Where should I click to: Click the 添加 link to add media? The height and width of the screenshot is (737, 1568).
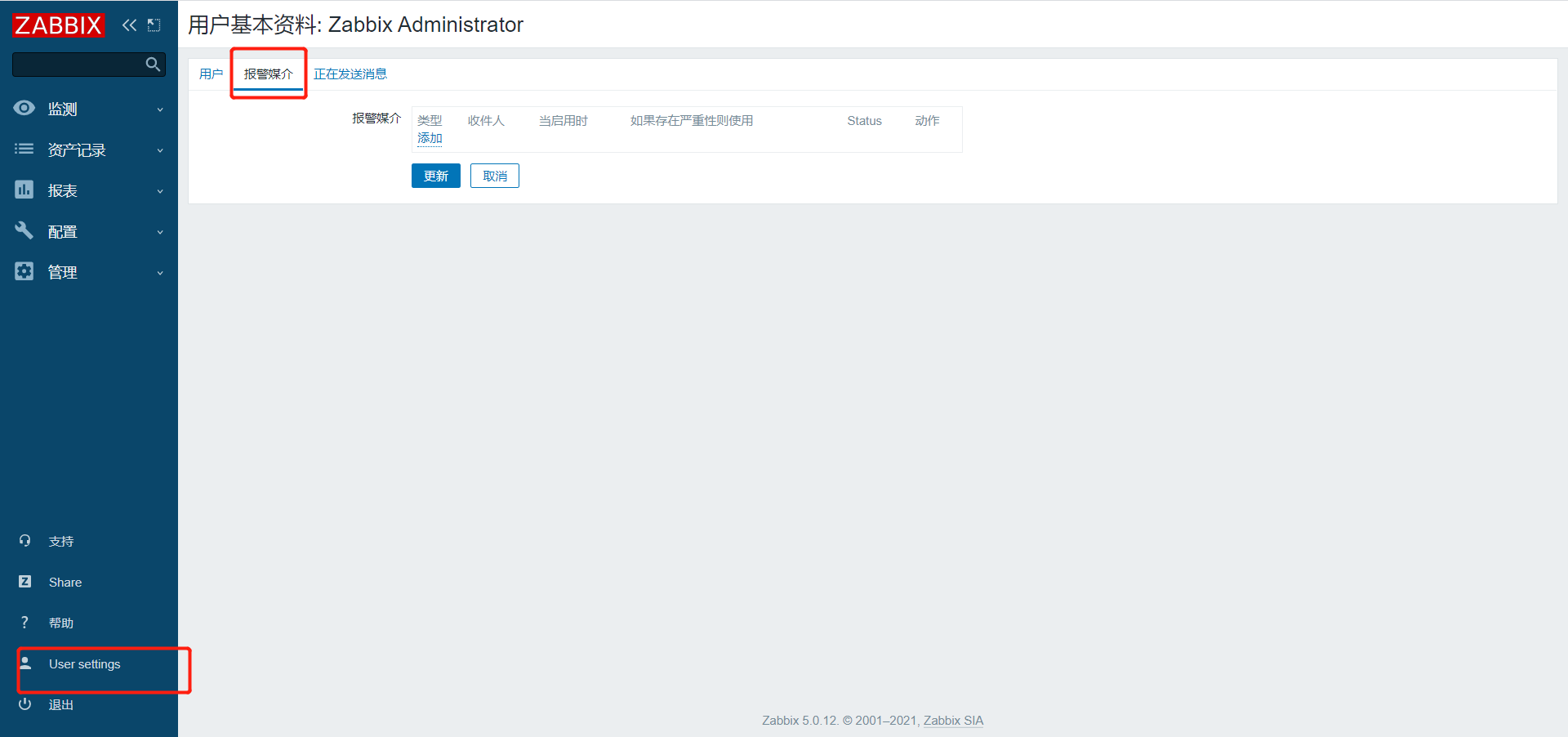(x=430, y=138)
